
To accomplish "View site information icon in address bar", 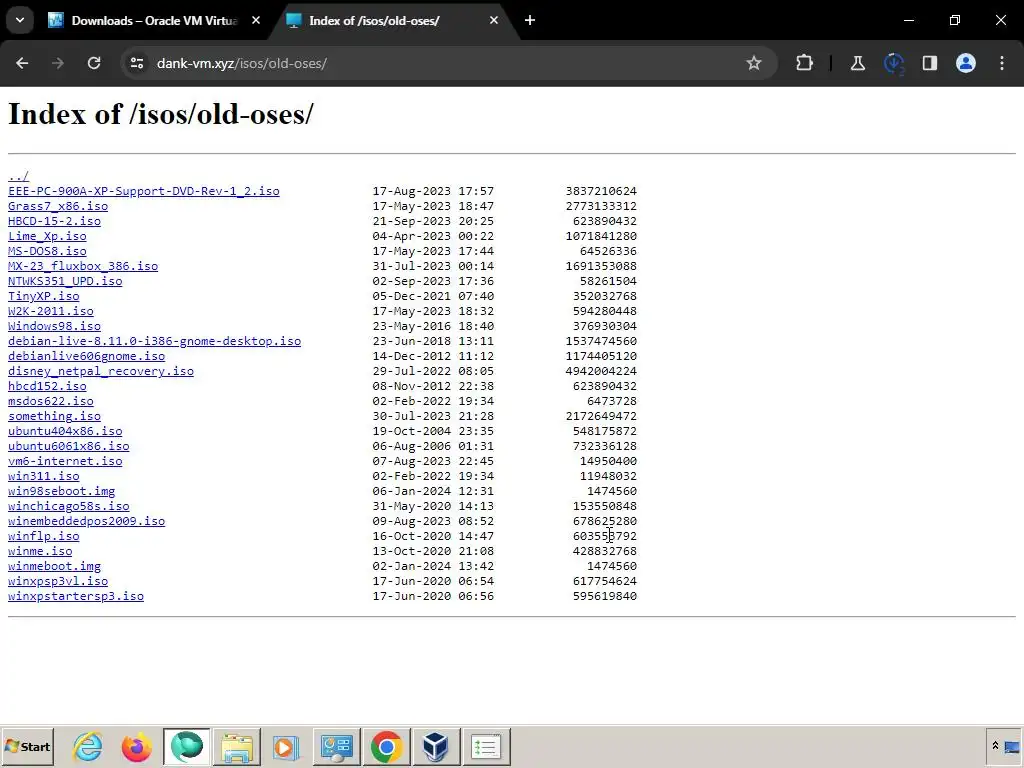I will pos(137,63).
